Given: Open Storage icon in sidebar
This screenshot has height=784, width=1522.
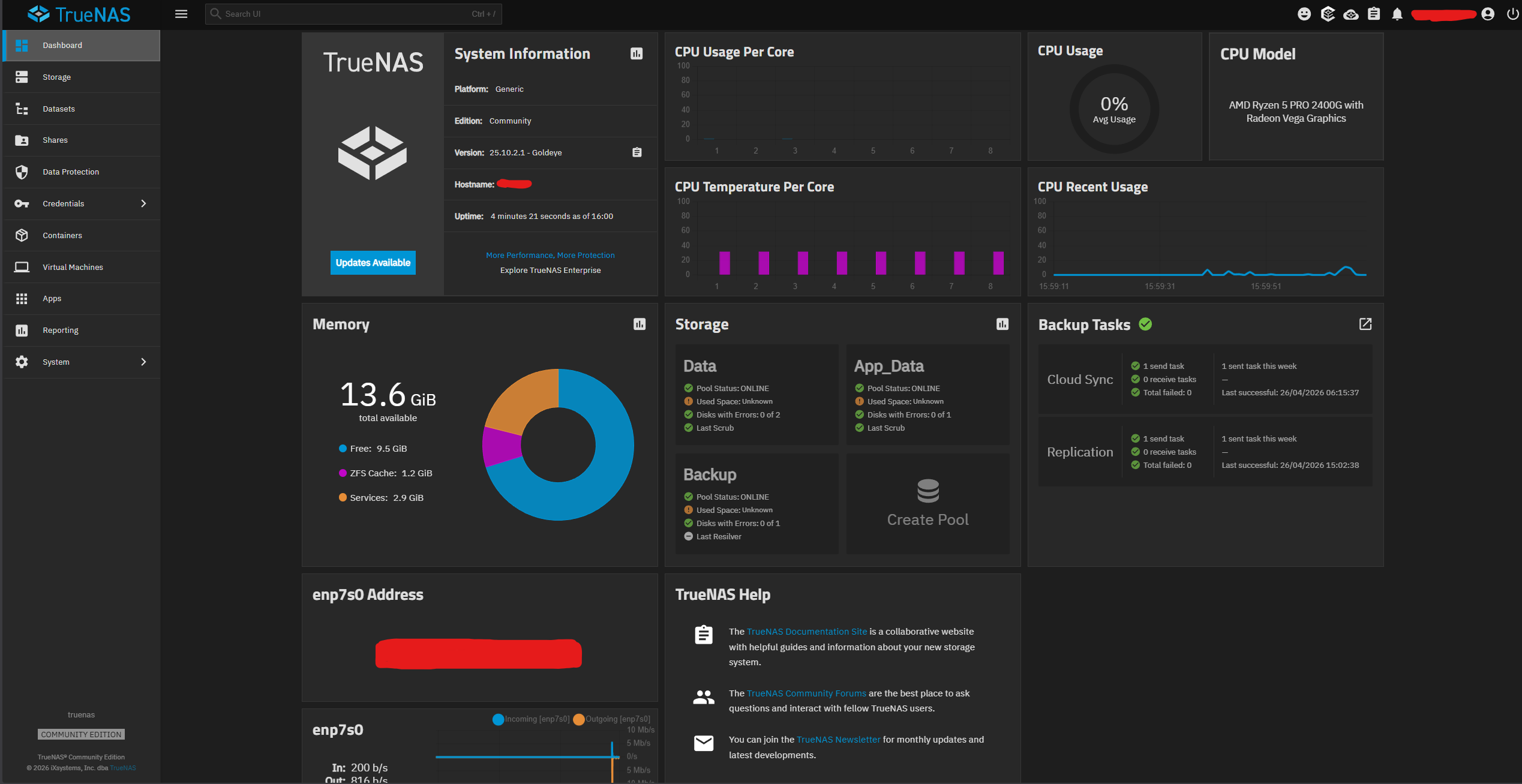Looking at the screenshot, I should [x=22, y=77].
